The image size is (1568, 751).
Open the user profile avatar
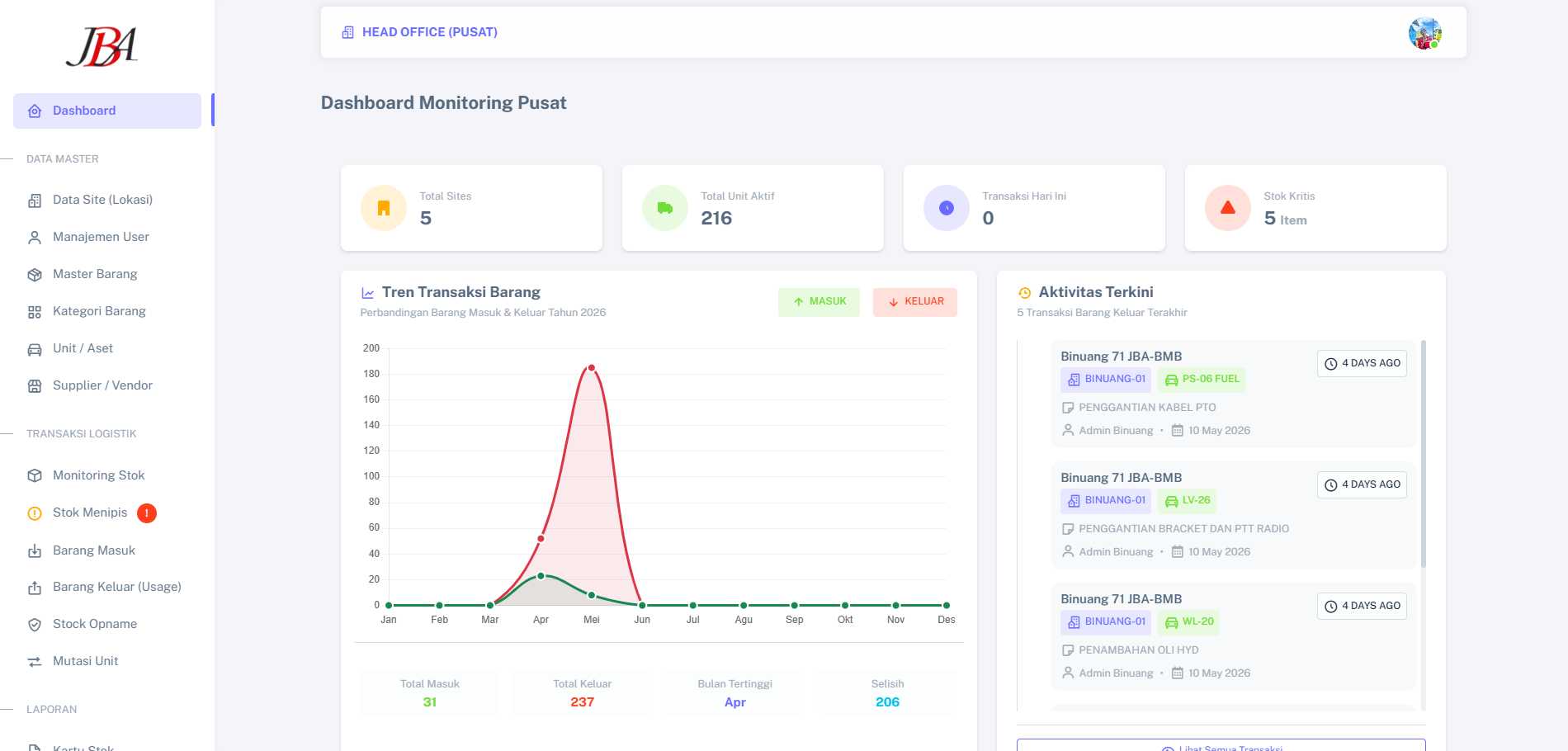(x=1424, y=33)
